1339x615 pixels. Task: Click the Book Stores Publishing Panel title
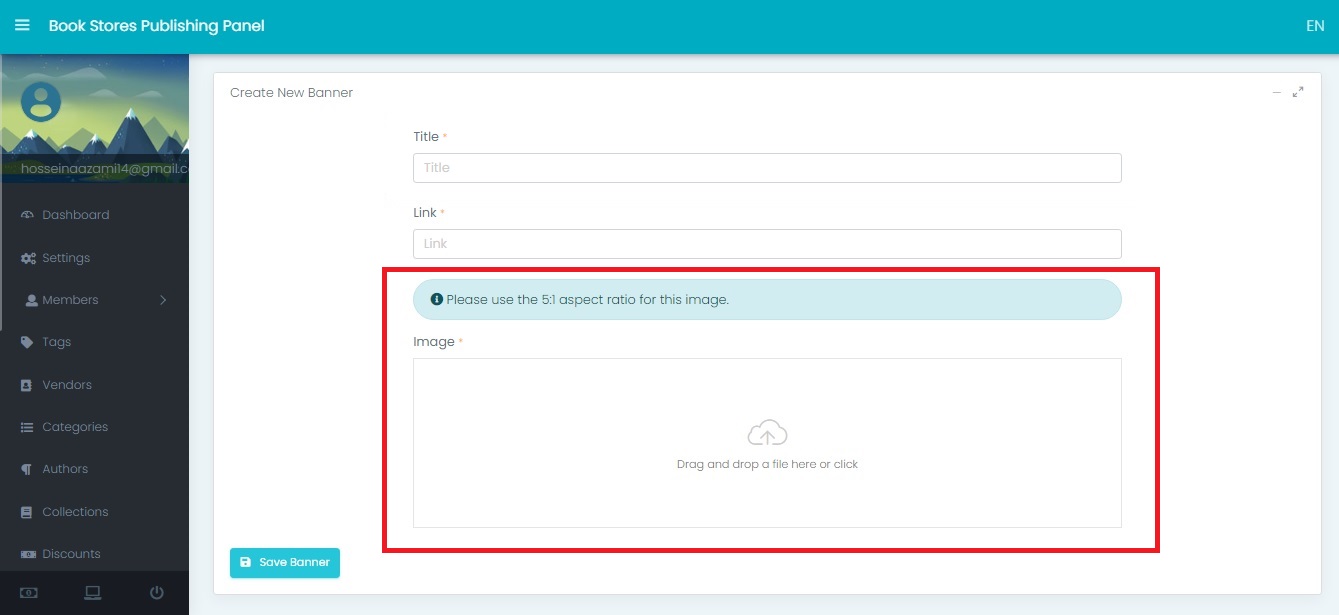[156, 26]
